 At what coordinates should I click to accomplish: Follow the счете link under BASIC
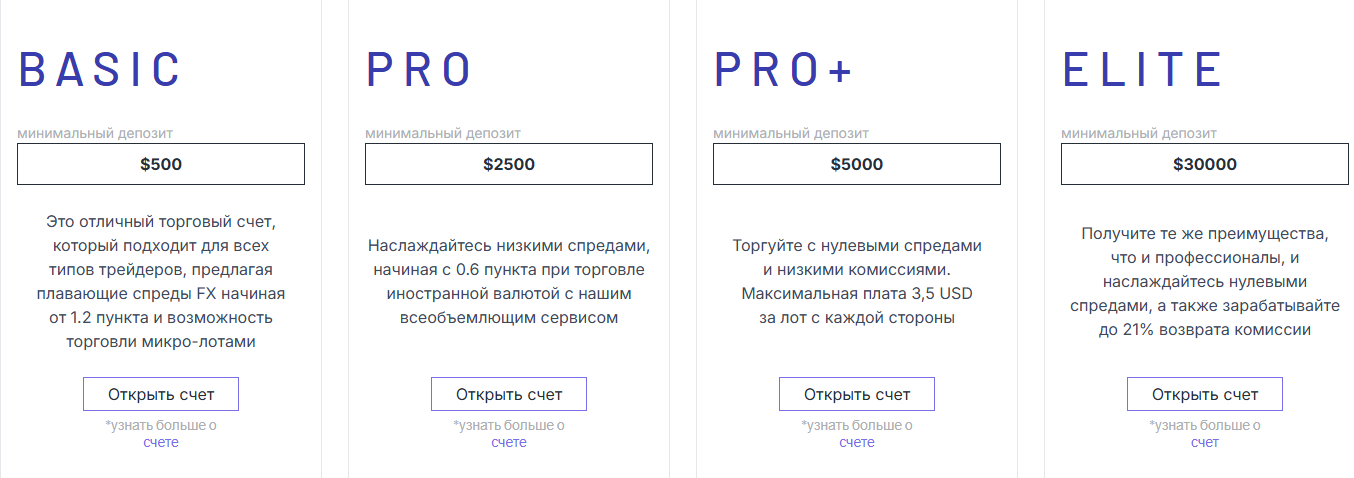coord(160,442)
